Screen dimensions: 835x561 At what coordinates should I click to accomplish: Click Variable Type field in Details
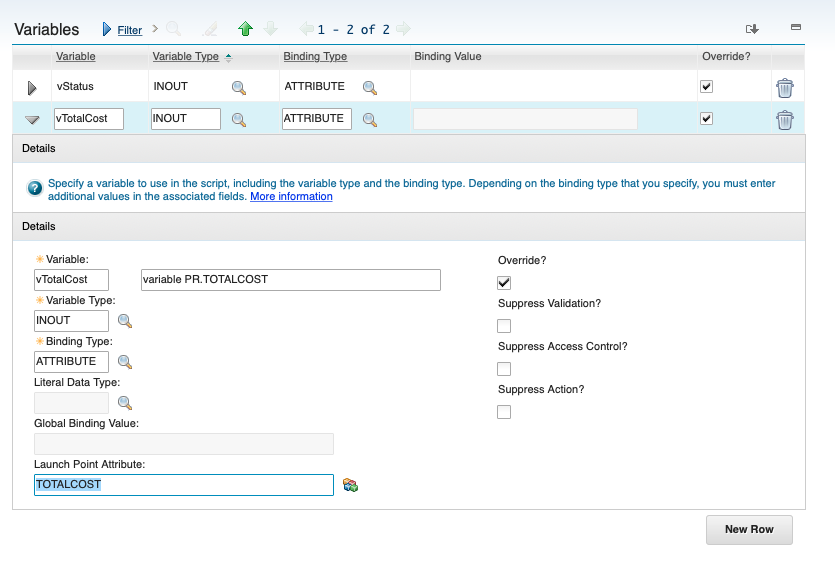tap(71, 321)
